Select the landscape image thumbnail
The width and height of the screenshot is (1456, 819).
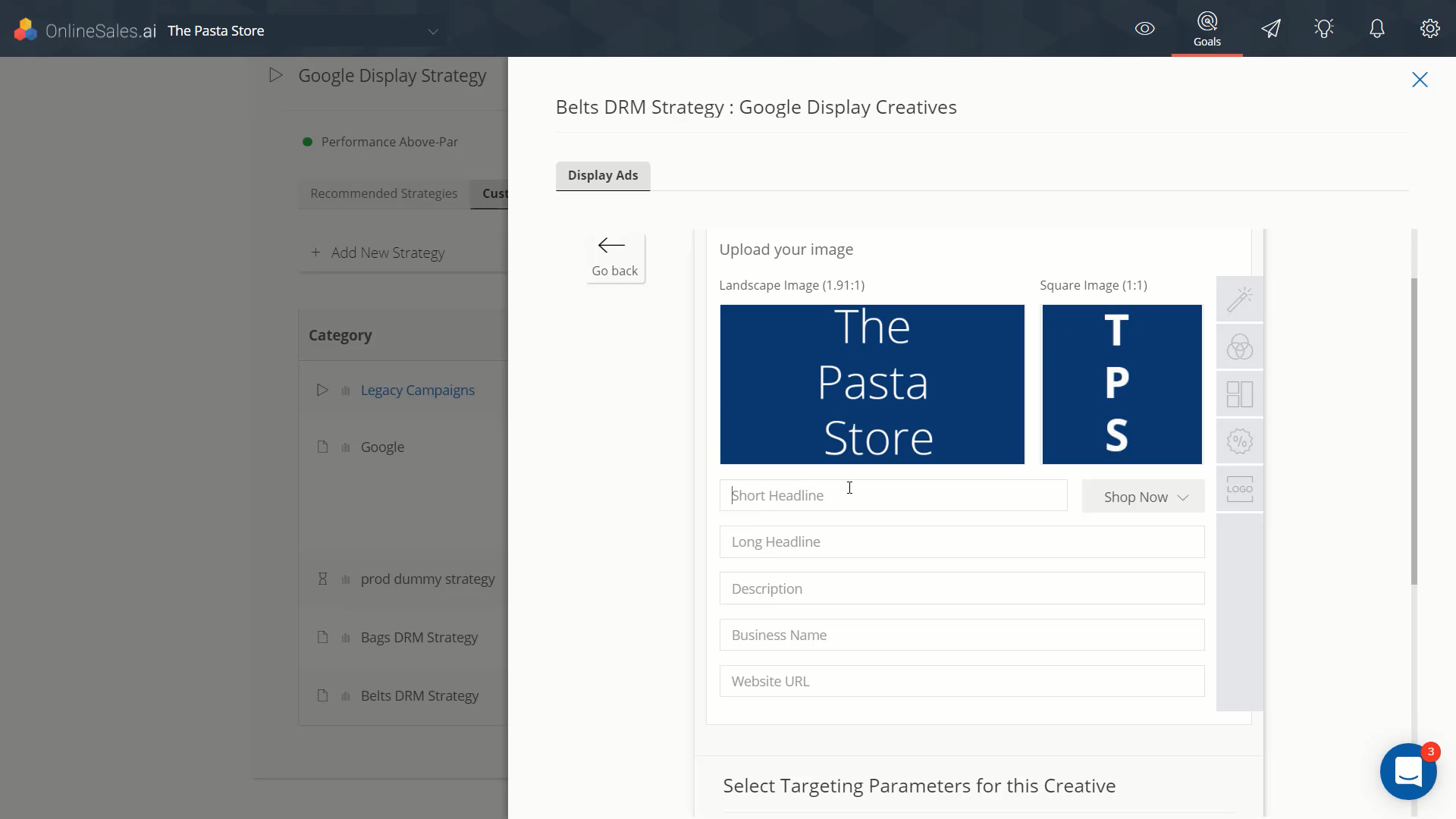tap(872, 384)
